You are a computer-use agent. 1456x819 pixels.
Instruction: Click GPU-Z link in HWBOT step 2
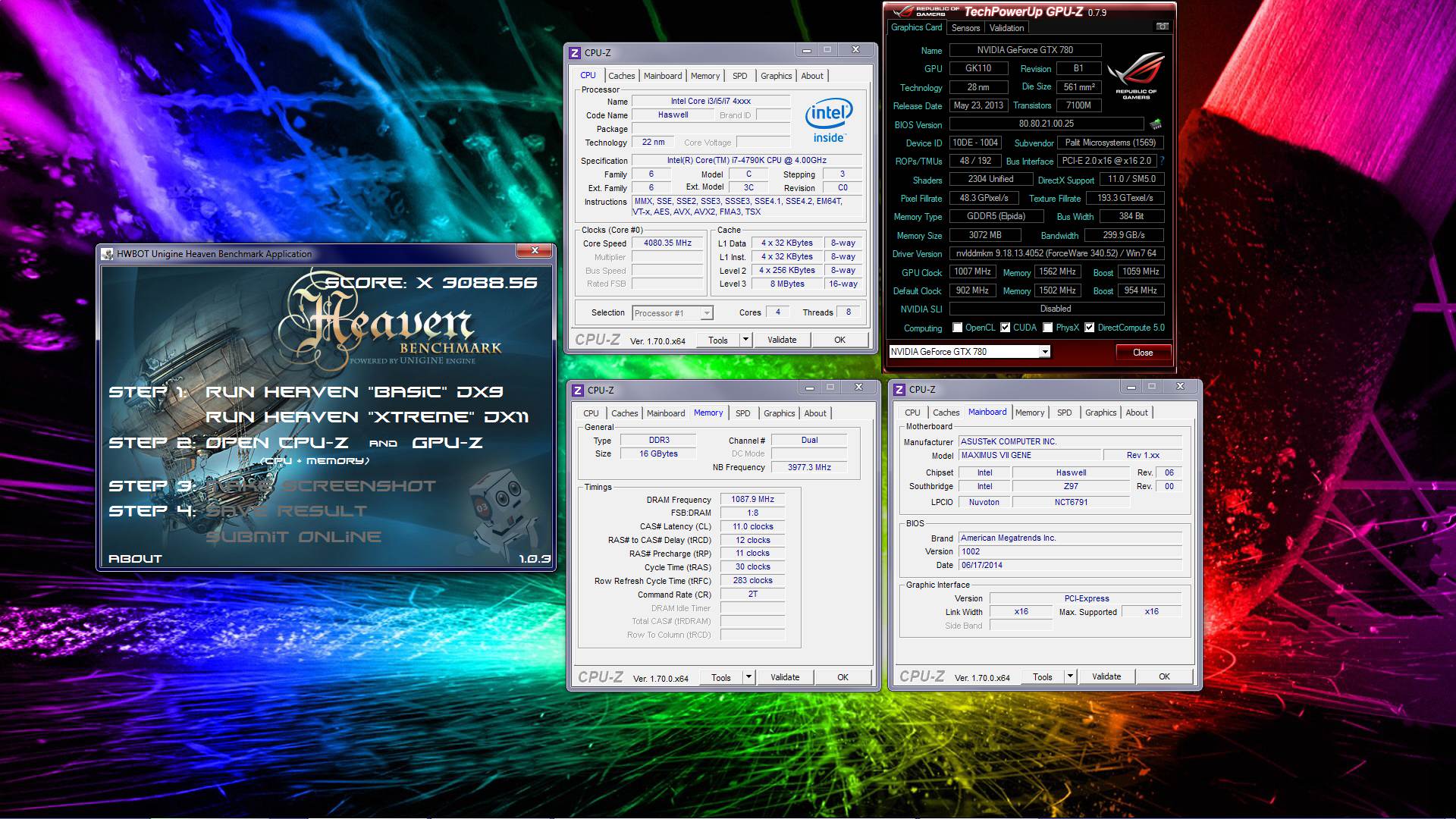(x=447, y=443)
